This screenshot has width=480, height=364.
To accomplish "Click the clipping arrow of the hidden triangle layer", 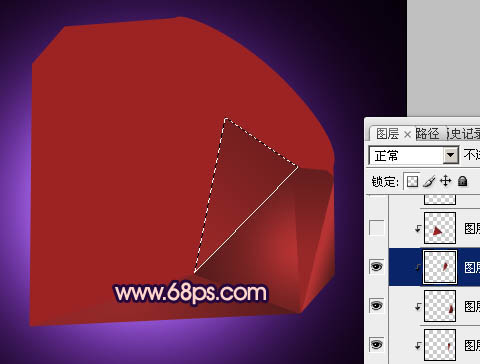I will (418, 229).
